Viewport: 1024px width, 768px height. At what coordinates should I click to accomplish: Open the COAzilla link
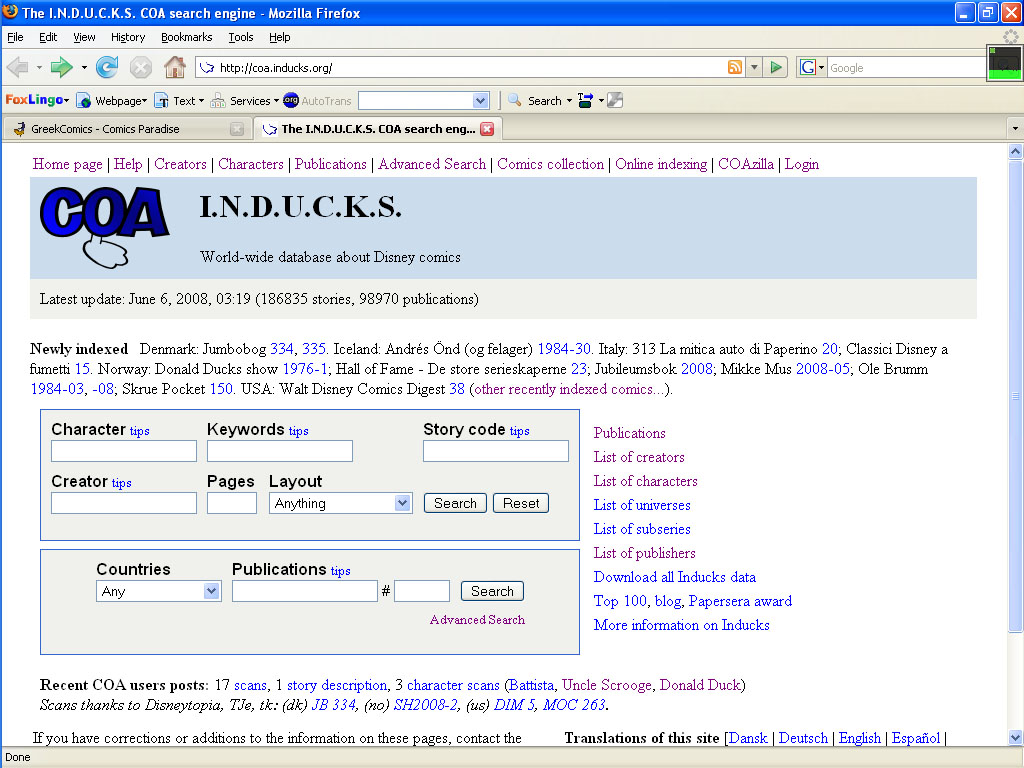746,164
